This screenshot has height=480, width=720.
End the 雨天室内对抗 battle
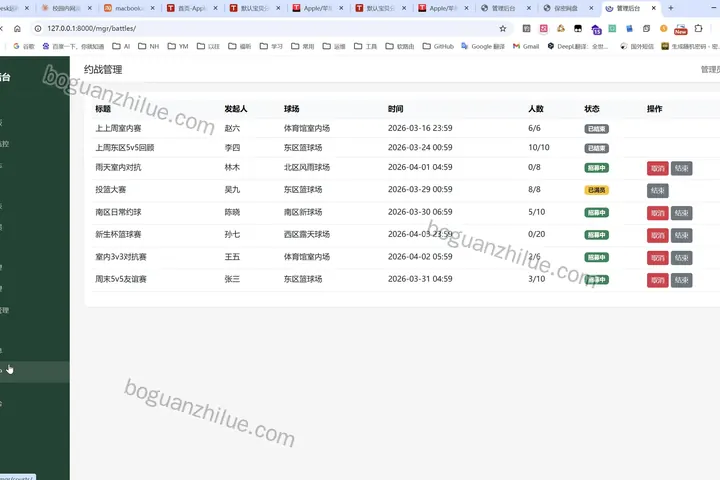[681, 168]
